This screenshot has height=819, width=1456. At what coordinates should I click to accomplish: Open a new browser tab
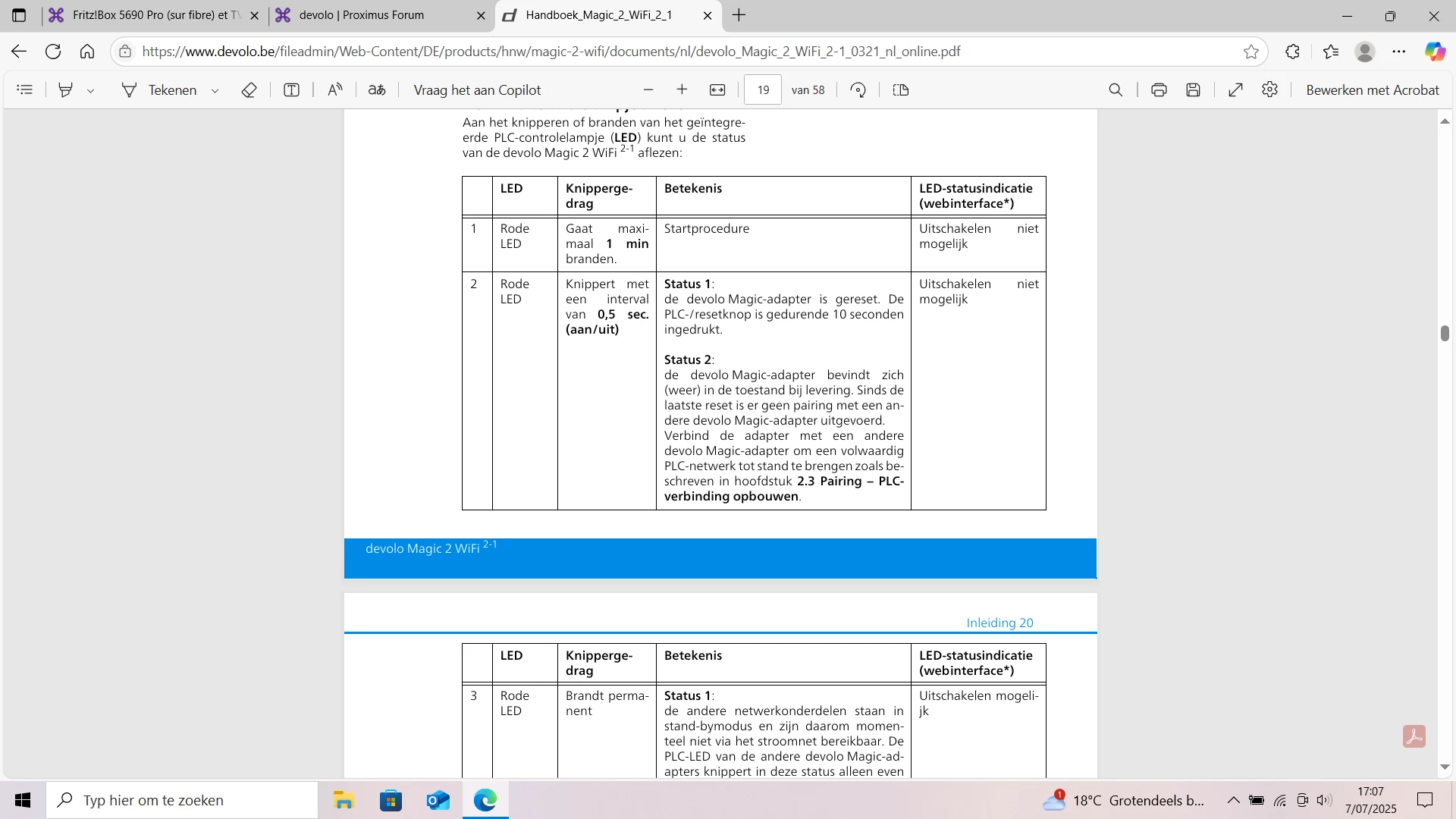739,15
